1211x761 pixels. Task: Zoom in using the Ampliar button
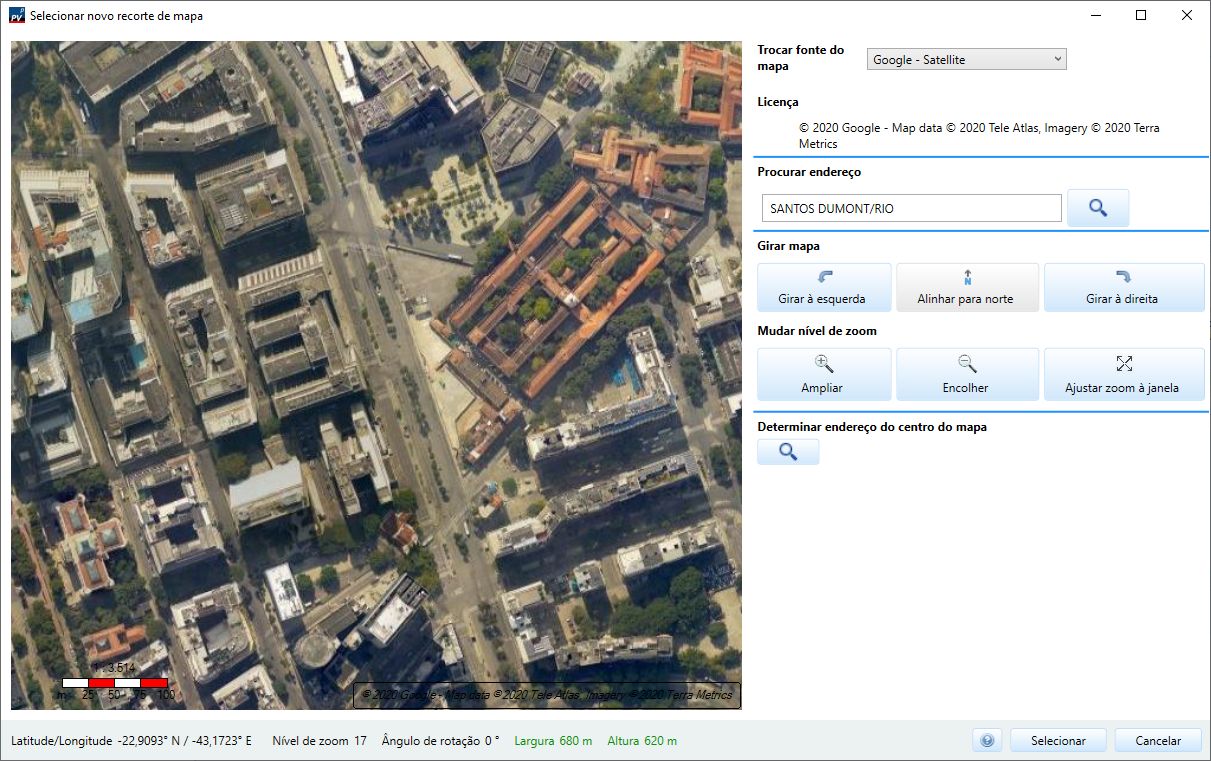pyautogui.click(x=823, y=375)
